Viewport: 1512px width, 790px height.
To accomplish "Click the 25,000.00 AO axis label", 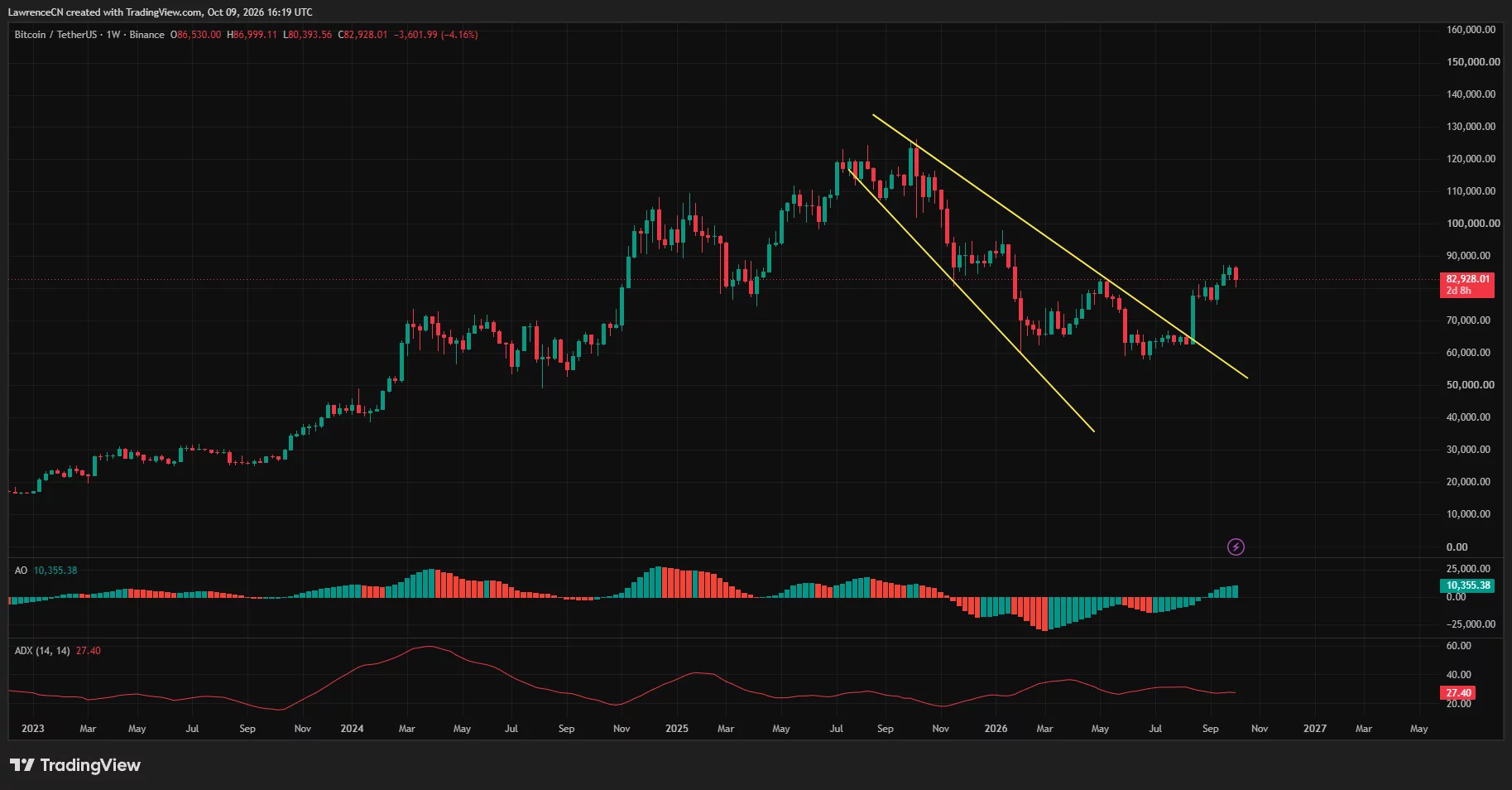I will [1468, 569].
